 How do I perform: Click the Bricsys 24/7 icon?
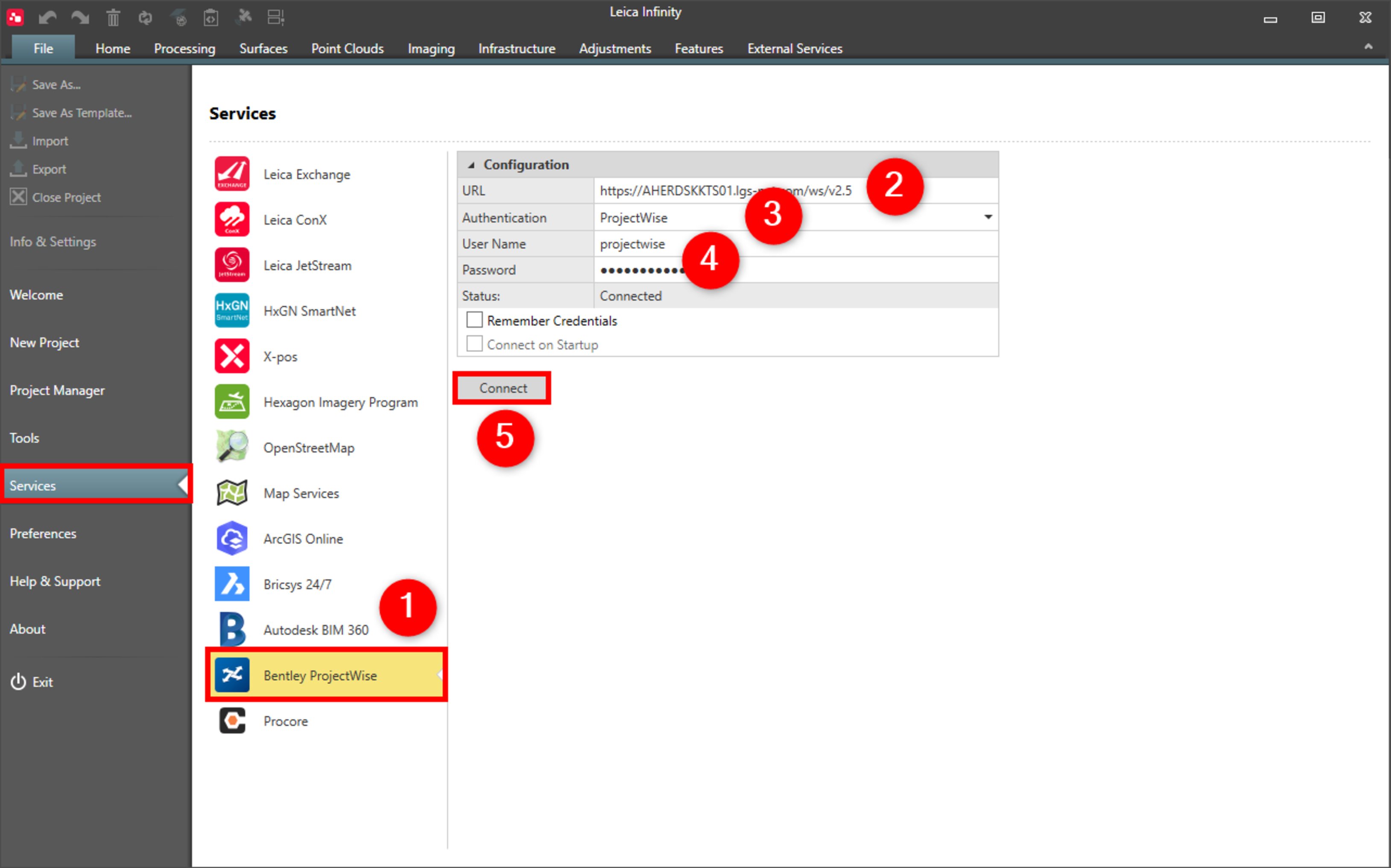click(x=232, y=583)
